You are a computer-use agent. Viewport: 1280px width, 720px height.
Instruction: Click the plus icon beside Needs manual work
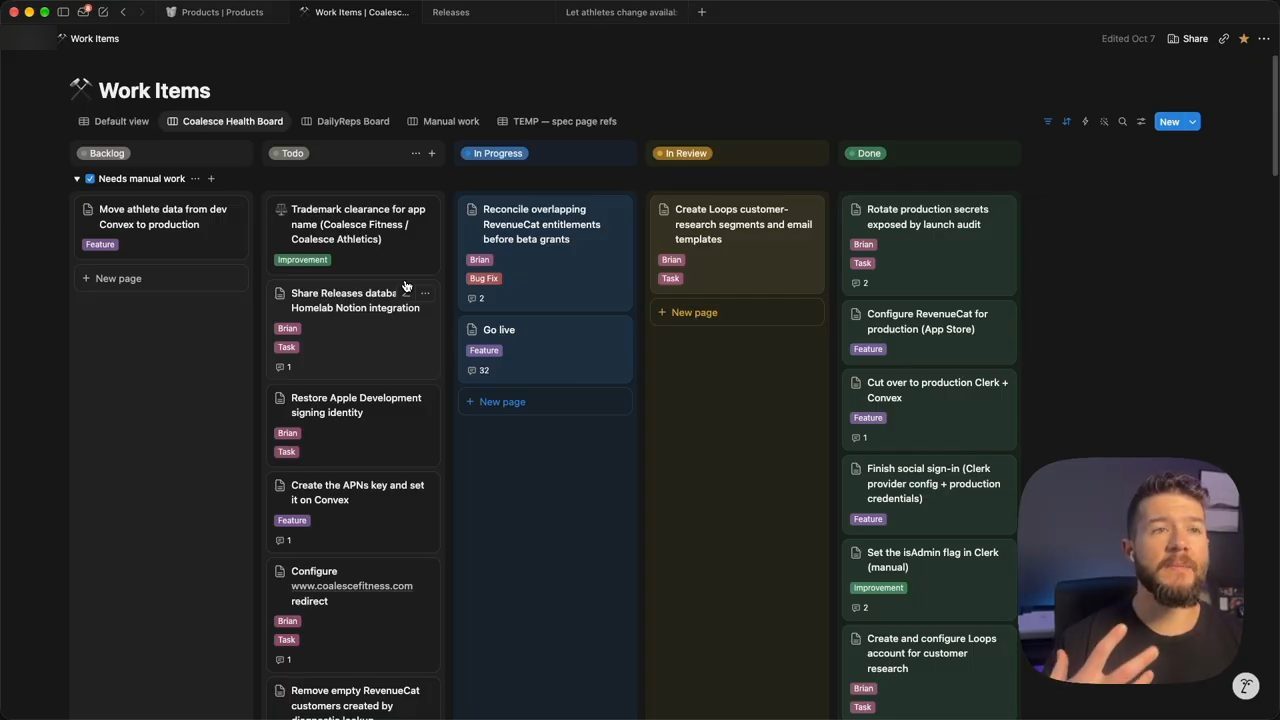(211, 179)
